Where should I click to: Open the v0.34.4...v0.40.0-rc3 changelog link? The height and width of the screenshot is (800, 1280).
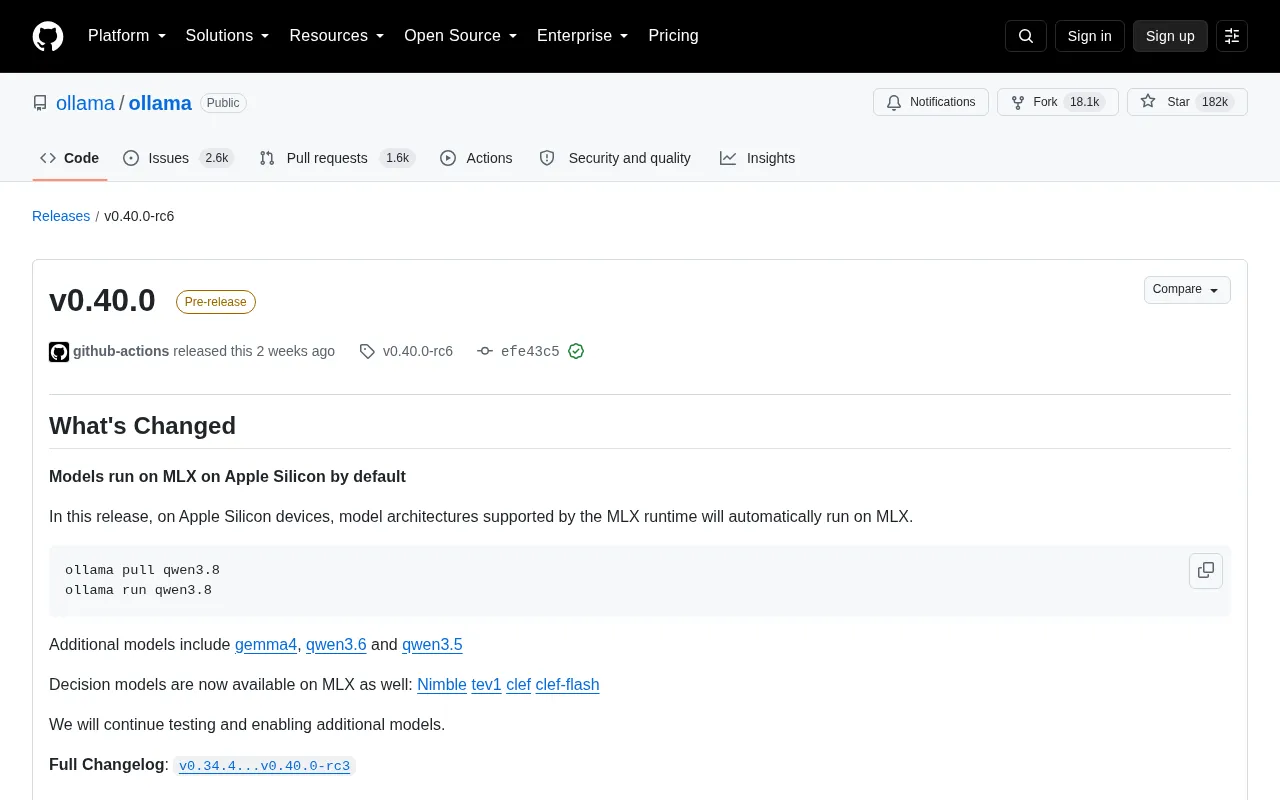point(265,766)
